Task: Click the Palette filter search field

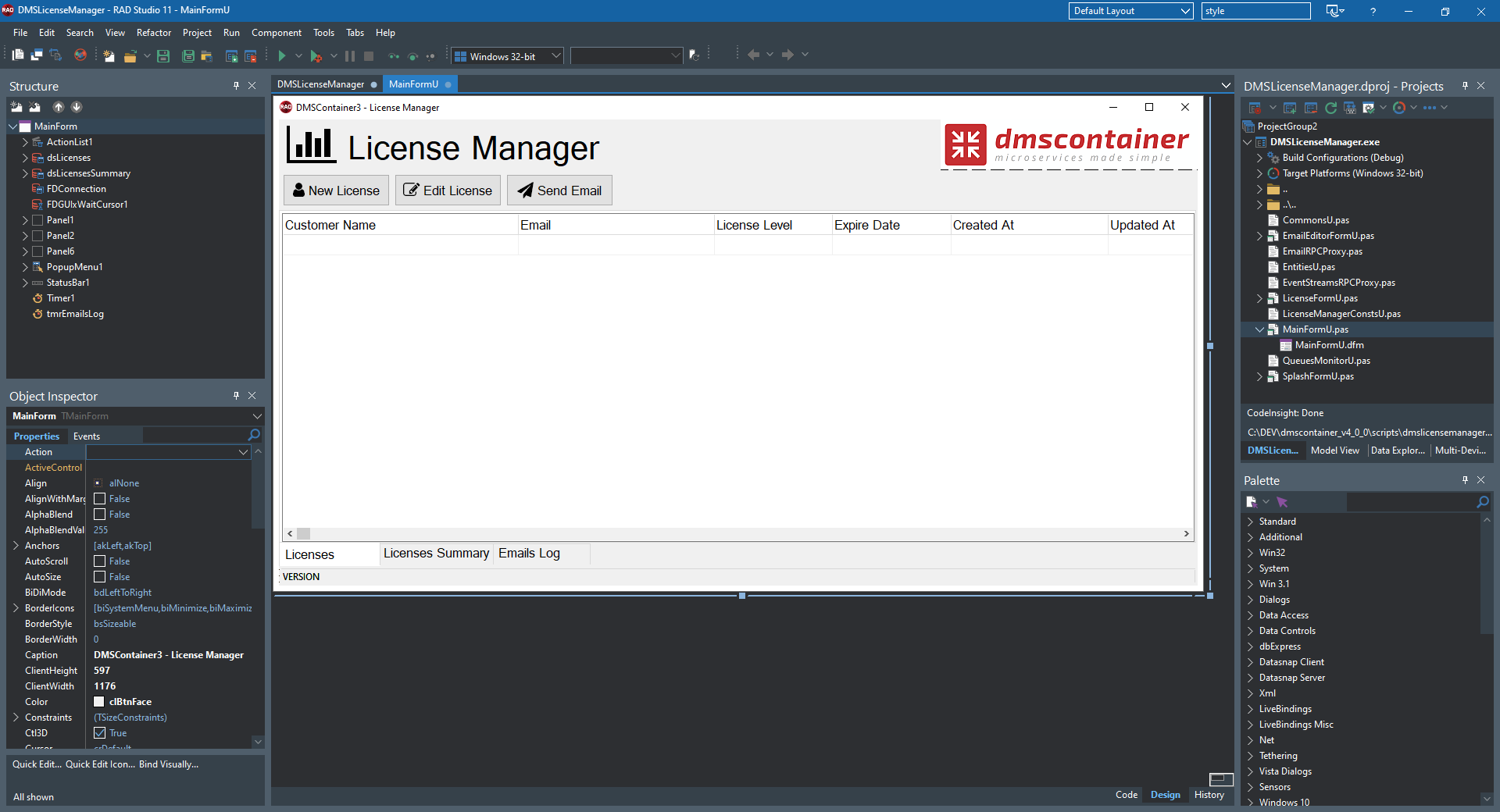Action: tap(1410, 502)
